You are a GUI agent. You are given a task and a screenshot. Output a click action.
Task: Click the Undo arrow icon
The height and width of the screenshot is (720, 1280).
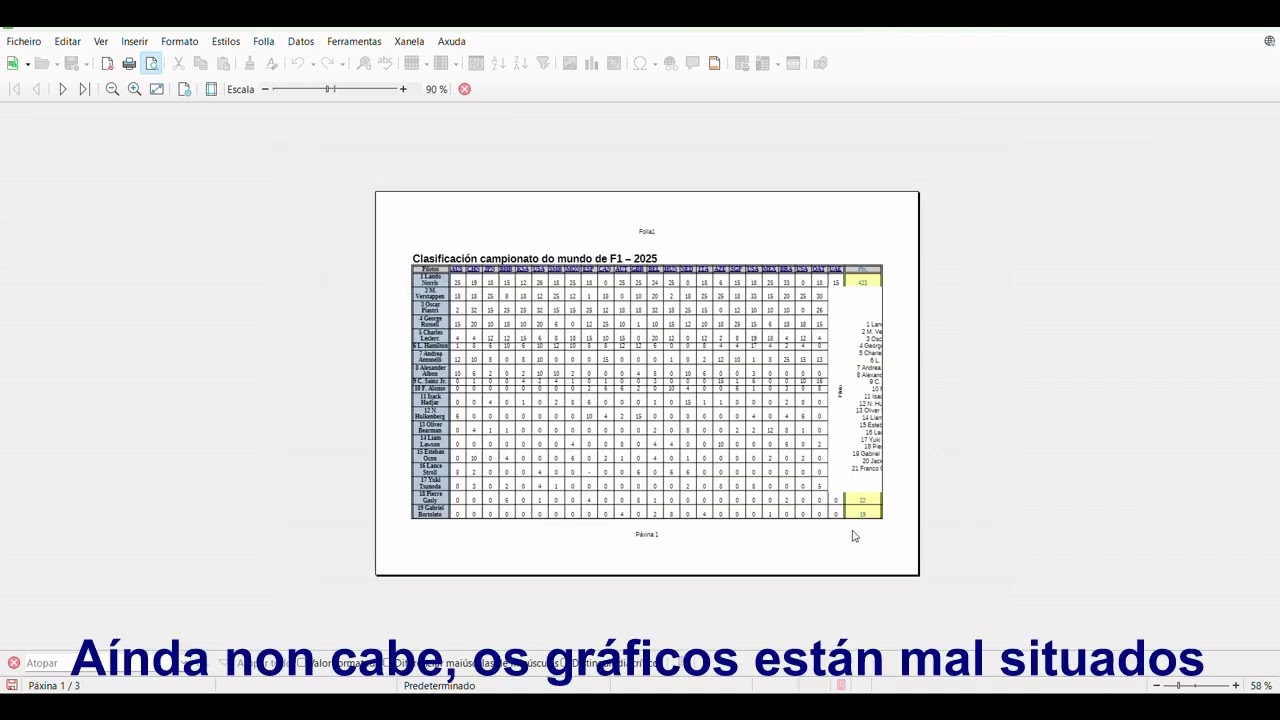pos(298,64)
